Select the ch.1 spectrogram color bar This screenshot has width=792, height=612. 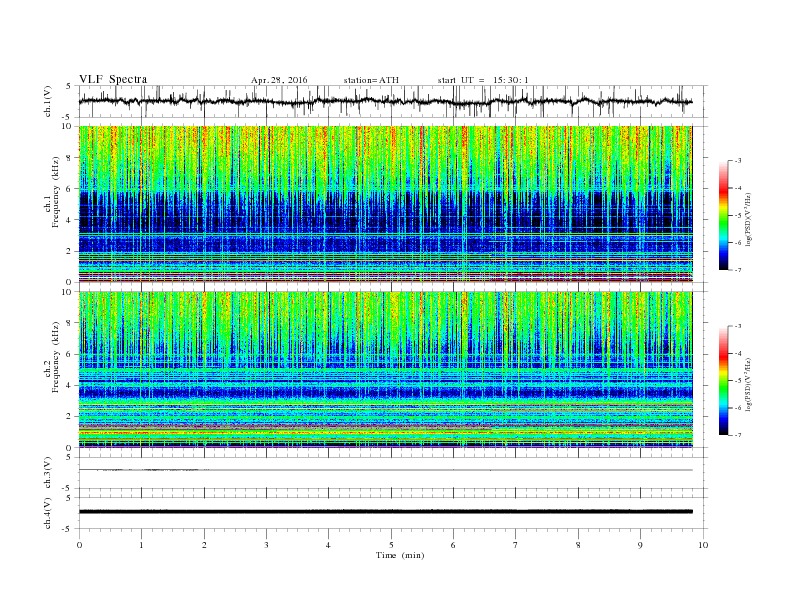723,215
